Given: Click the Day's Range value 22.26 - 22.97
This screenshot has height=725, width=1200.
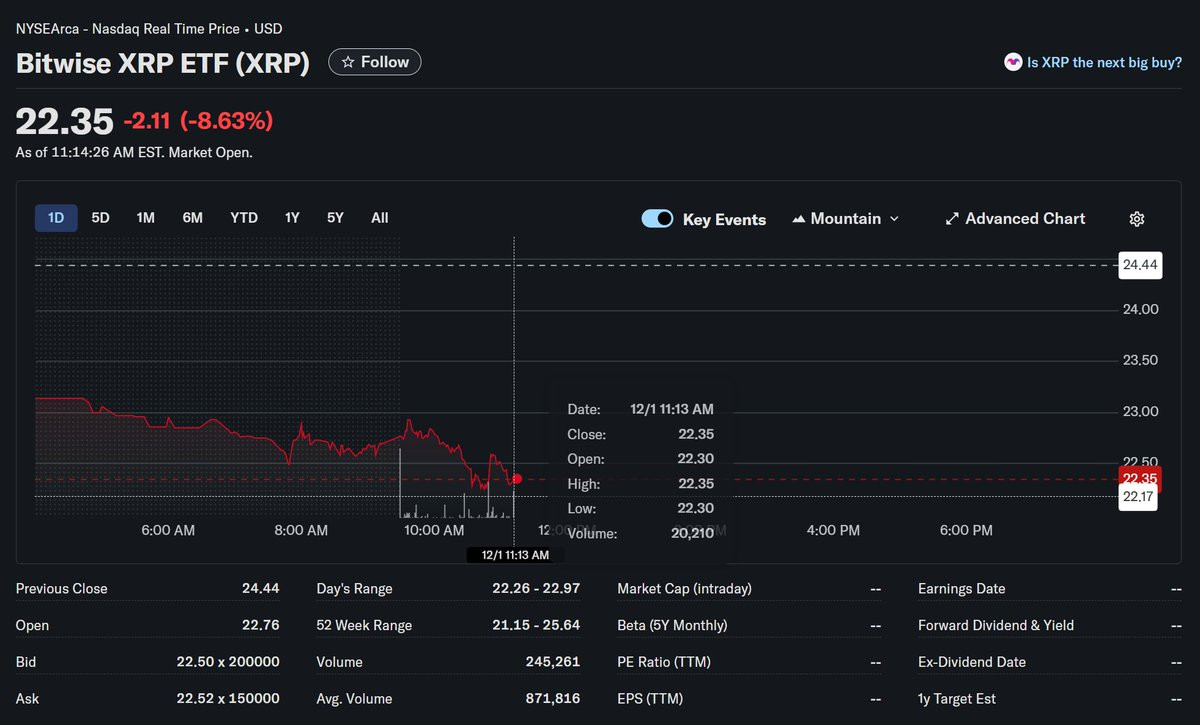Looking at the screenshot, I should [x=536, y=589].
